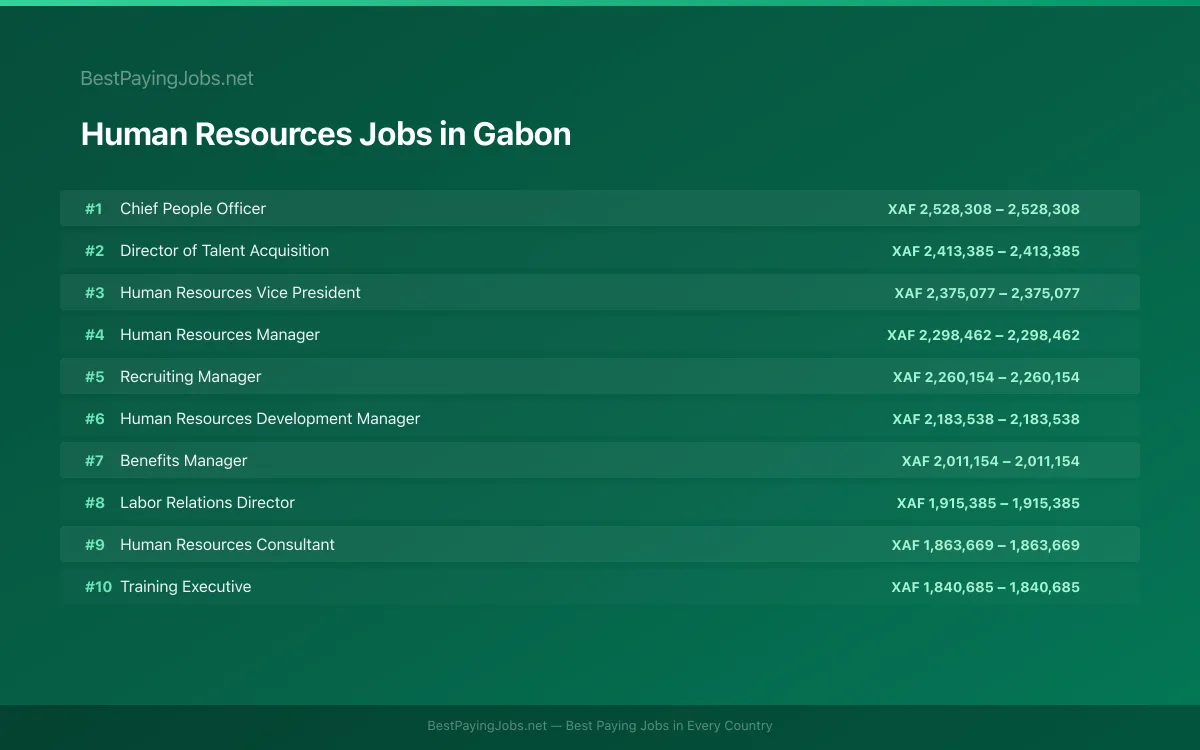Select the Labor Relations Director title
This screenshot has height=750, width=1200.
(x=207, y=502)
